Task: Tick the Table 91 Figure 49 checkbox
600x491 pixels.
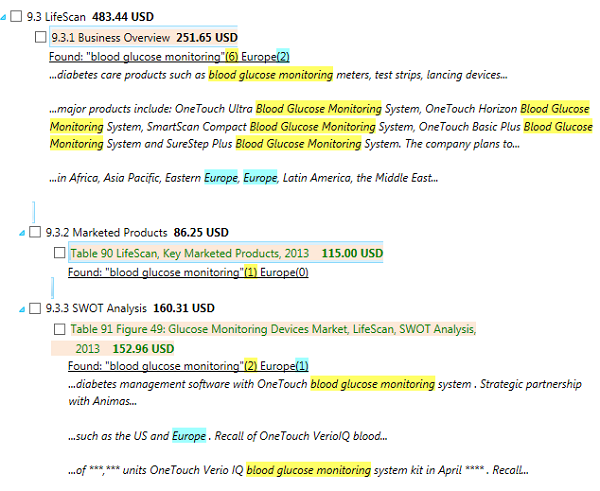Action: click(x=59, y=329)
